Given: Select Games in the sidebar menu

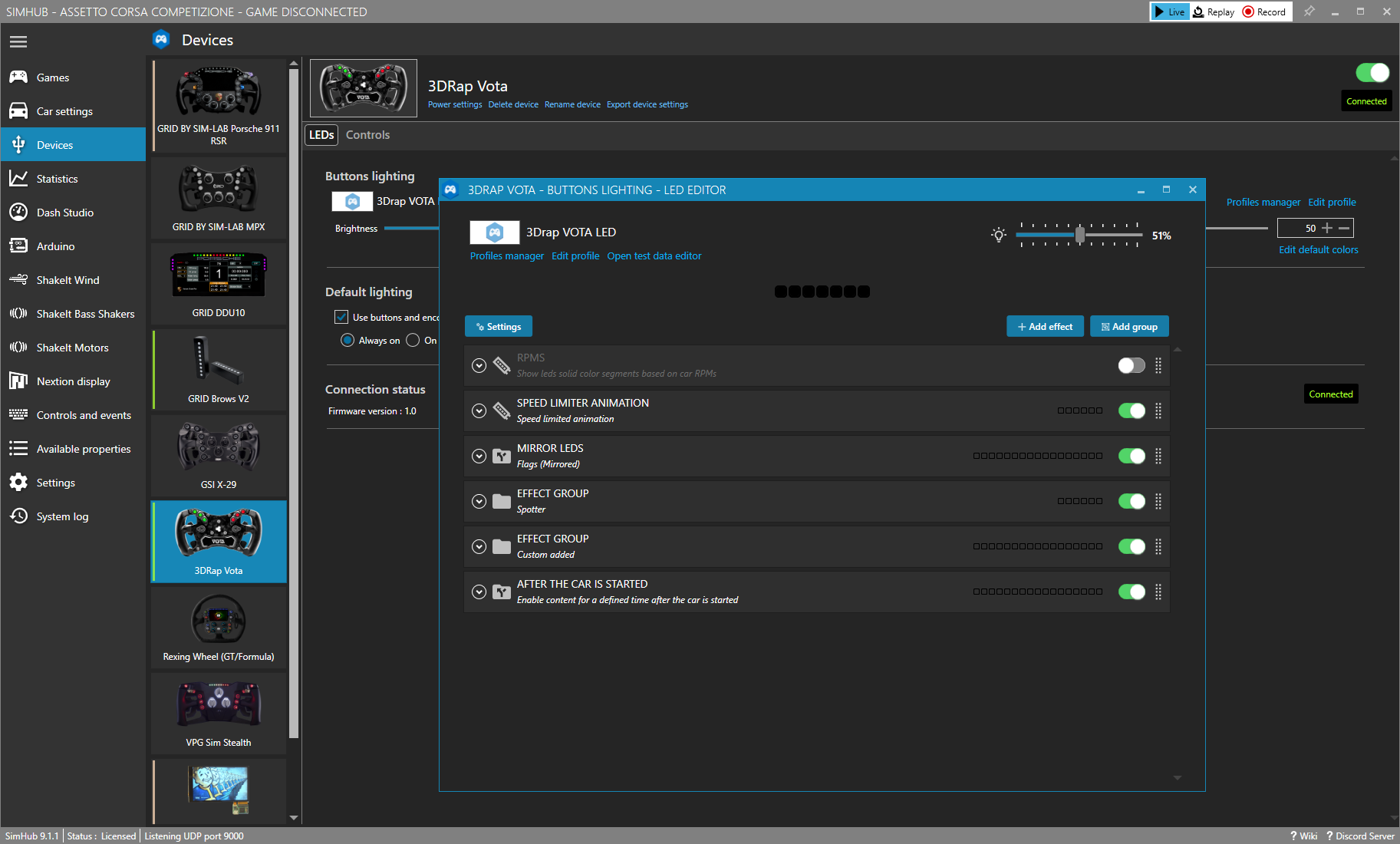Looking at the screenshot, I should 53,77.
